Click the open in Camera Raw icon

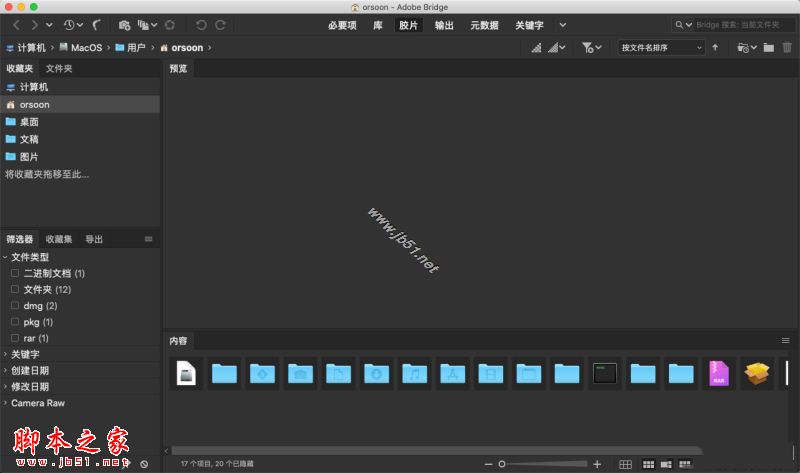point(170,25)
